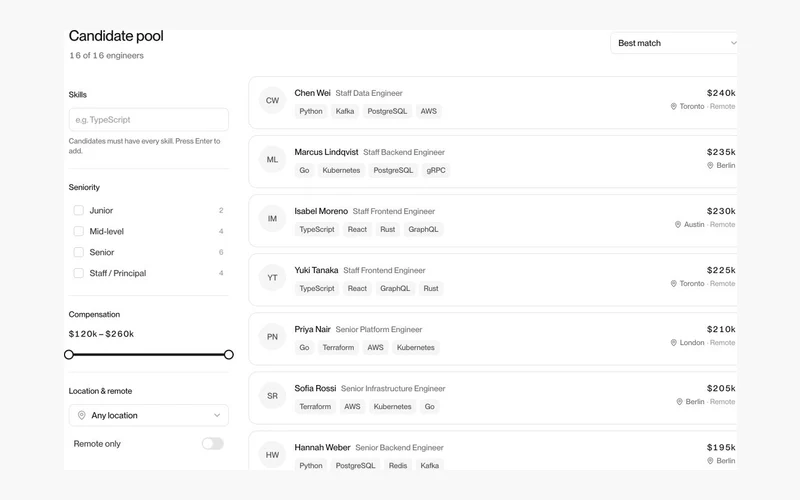Click the Kubernetes tag on Marcus Lindqvist's card

(341, 170)
